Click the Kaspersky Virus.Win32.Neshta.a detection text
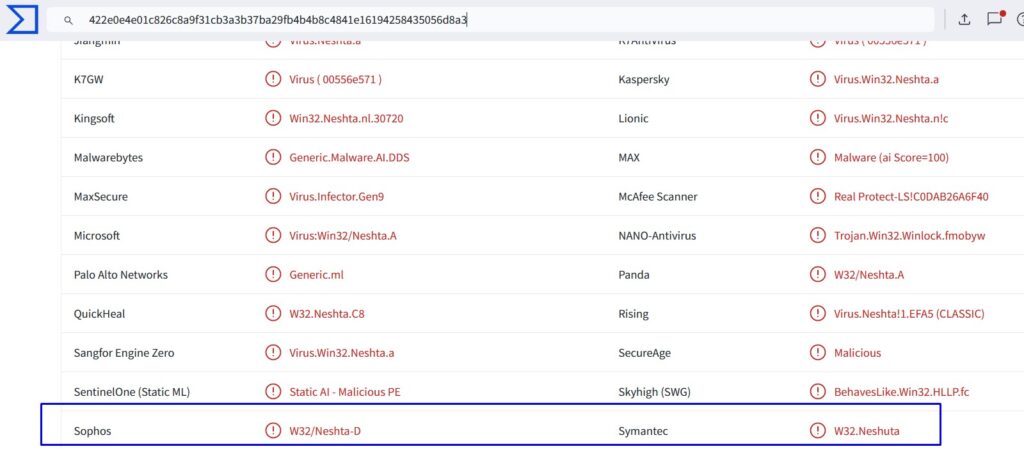Viewport: 1024px width, 449px height. pyautogui.click(x=886, y=80)
